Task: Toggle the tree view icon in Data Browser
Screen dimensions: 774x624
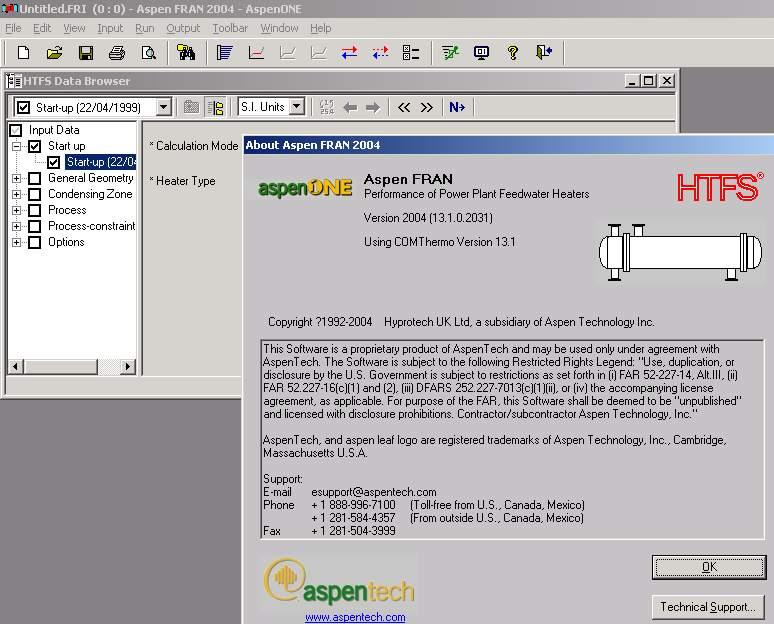Action: point(215,107)
